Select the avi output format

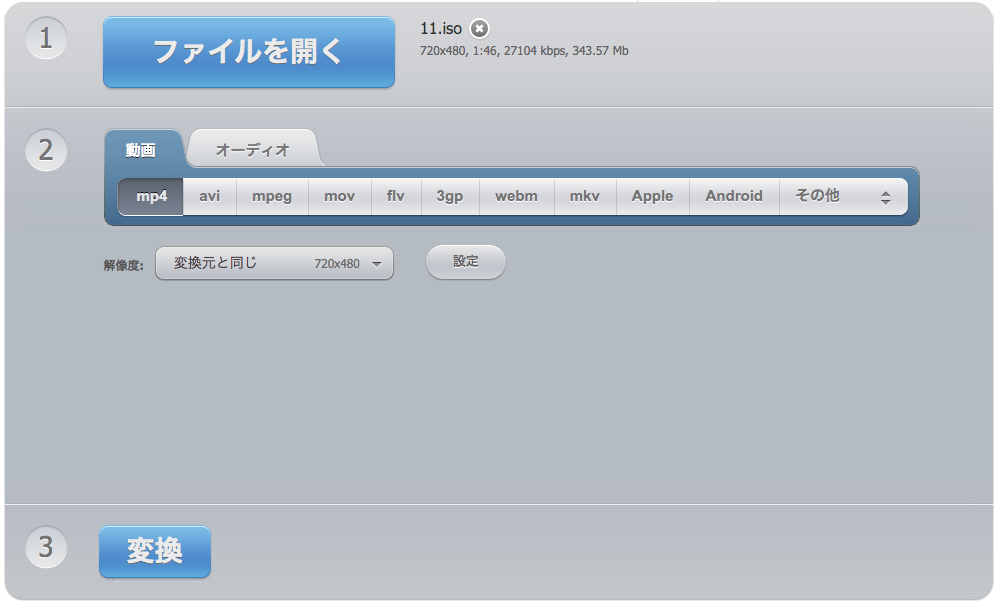(209, 197)
